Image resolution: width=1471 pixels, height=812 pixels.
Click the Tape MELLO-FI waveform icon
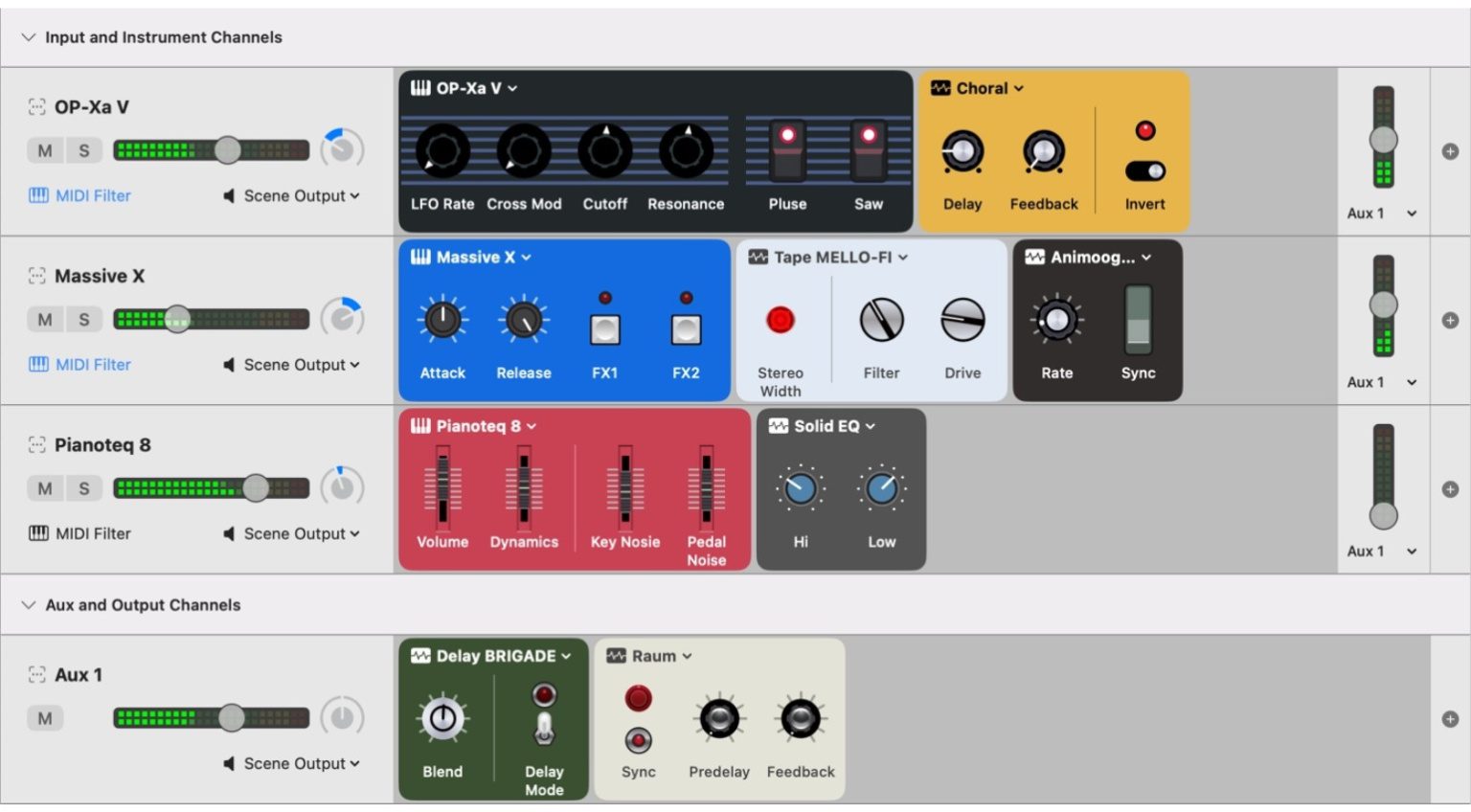click(x=757, y=257)
